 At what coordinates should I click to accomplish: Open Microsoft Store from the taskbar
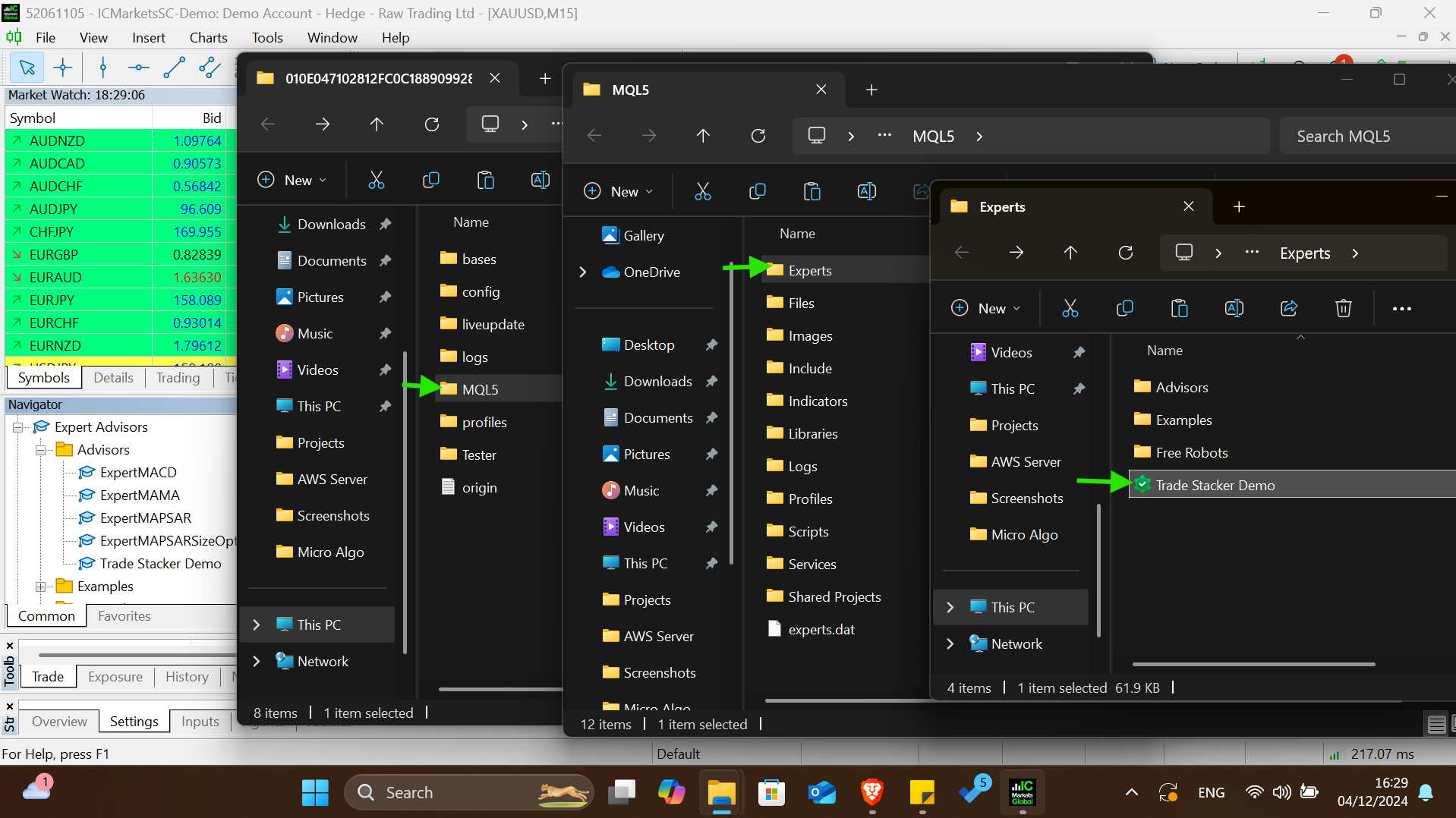[x=771, y=793]
